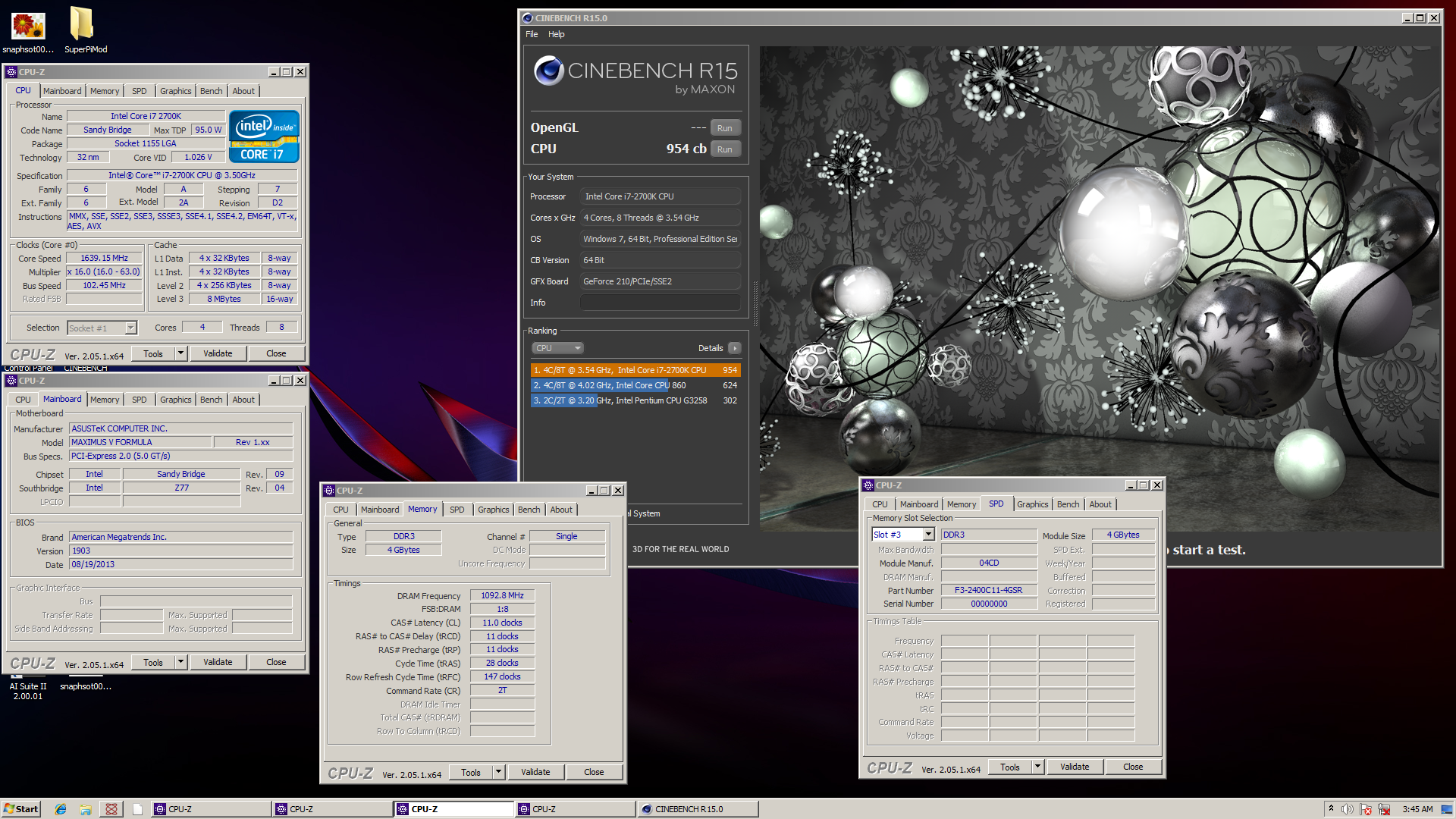
Task: Click the system clock showing 3:45 AM
Action: click(x=1417, y=809)
